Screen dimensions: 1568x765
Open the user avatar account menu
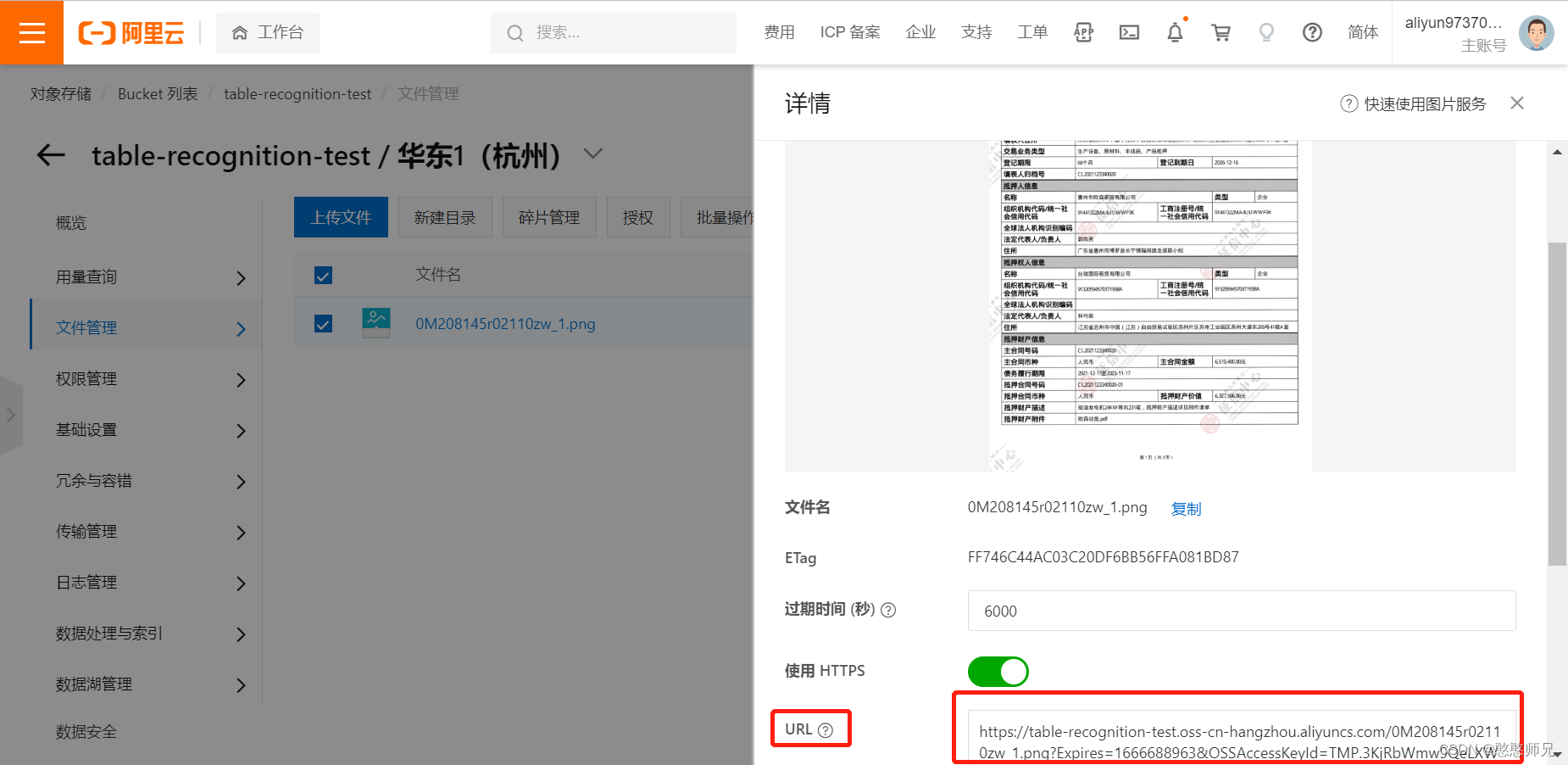(1536, 33)
